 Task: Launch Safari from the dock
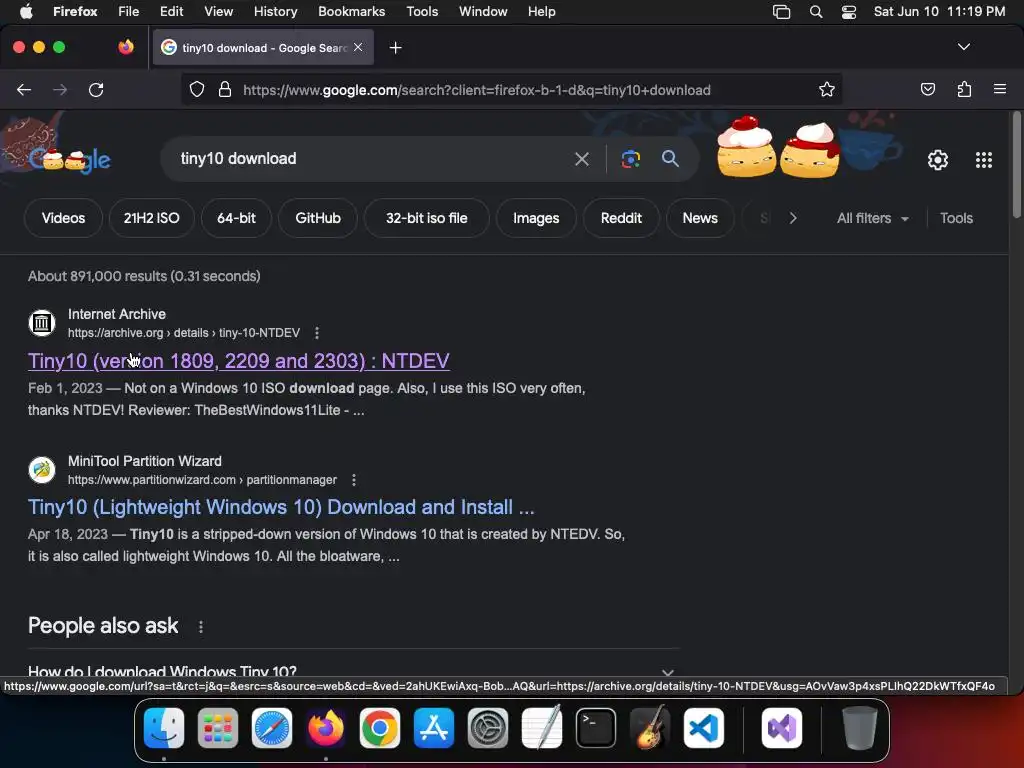(272, 728)
